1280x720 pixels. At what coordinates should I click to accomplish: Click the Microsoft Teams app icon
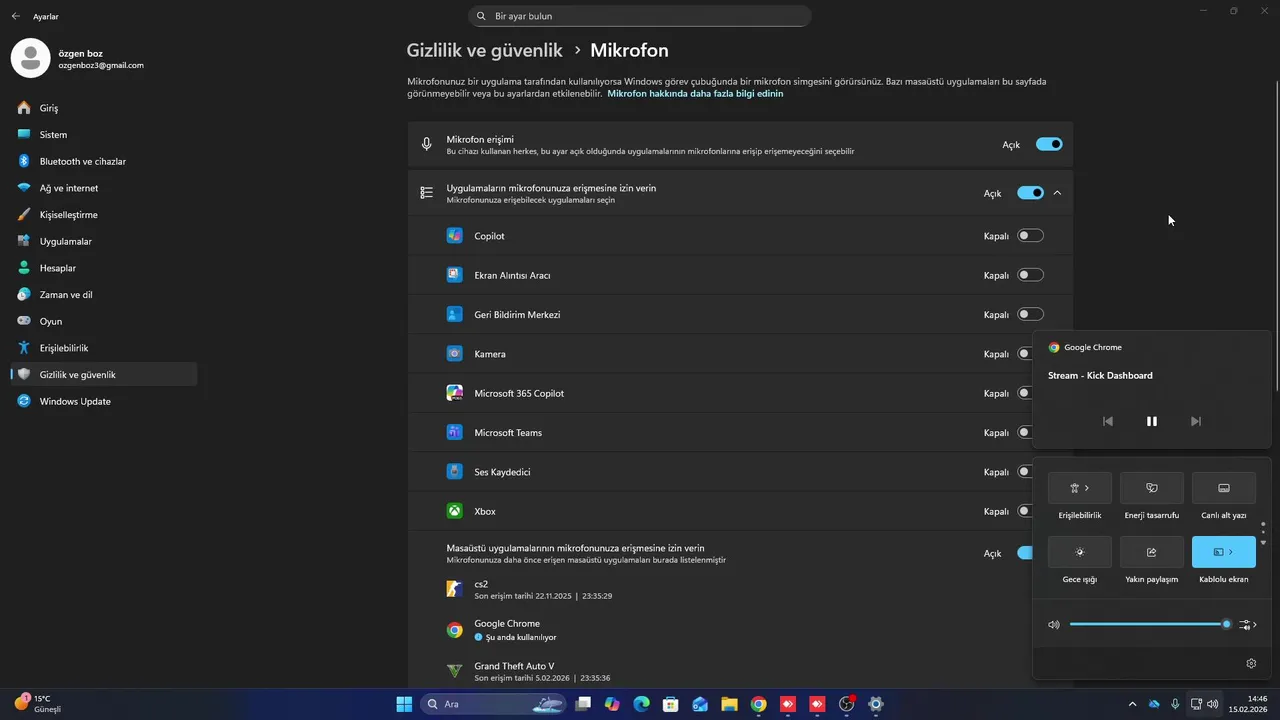(455, 432)
